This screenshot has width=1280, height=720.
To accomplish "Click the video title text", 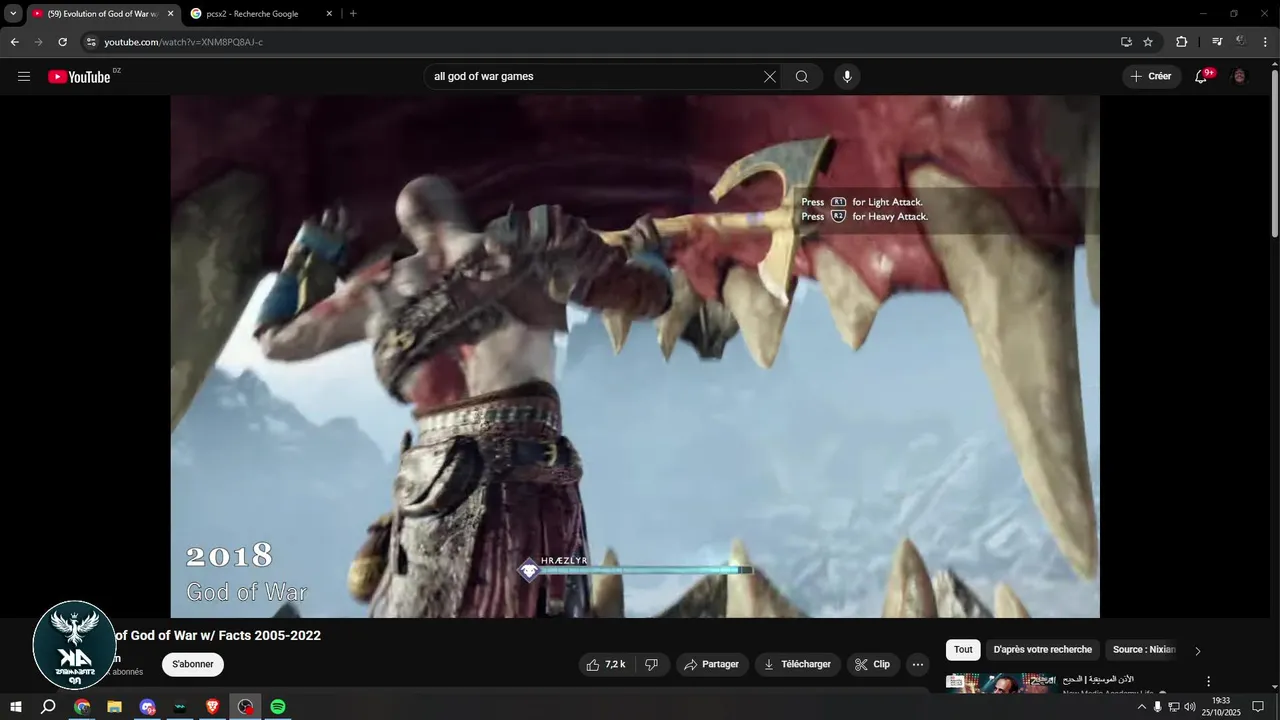I will coord(216,636).
